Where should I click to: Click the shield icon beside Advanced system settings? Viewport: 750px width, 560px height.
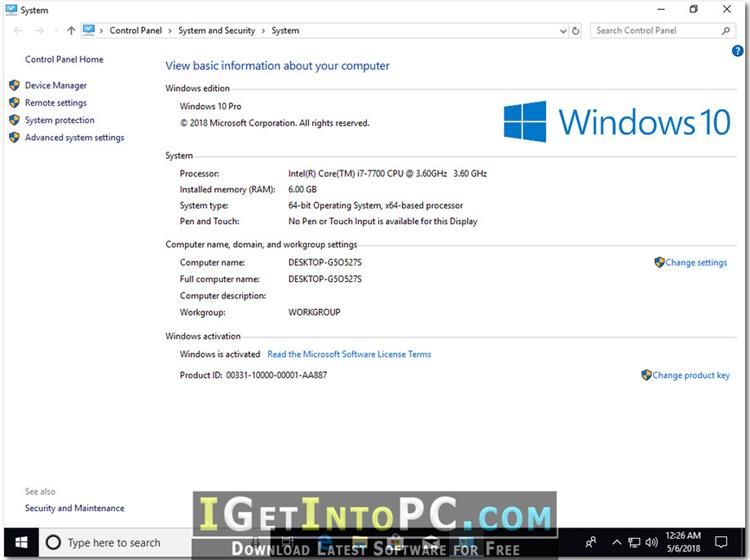pos(14,137)
